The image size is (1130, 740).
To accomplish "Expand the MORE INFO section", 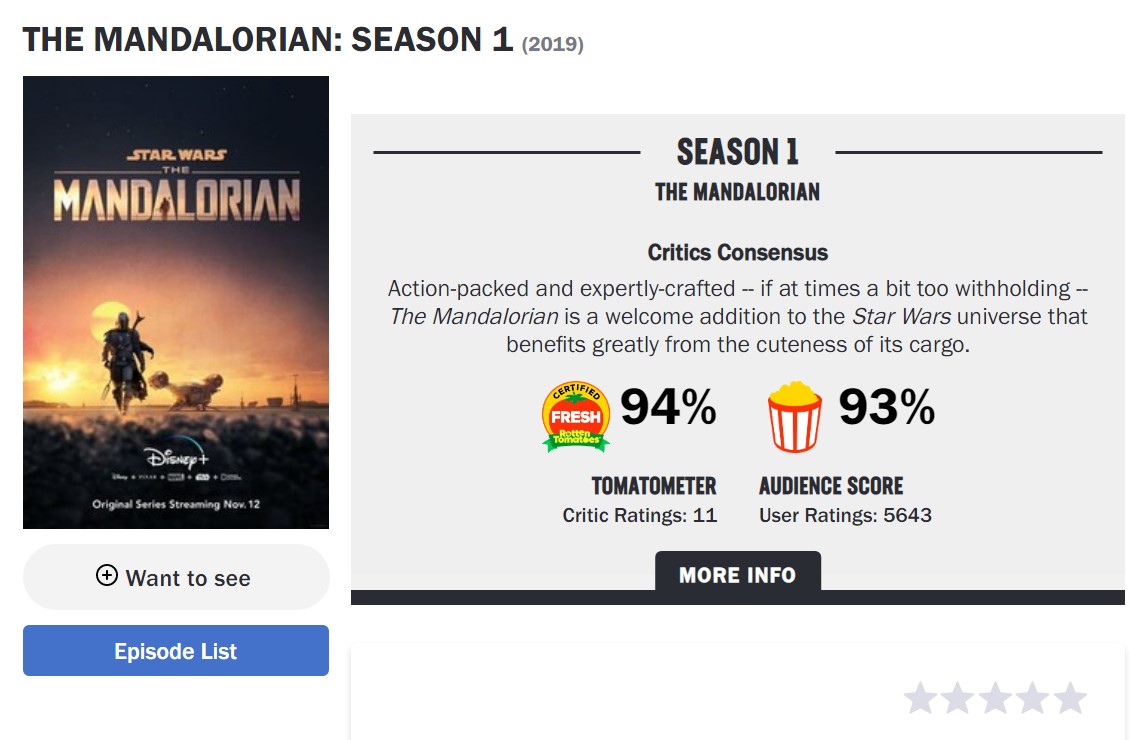I will (737, 575).
